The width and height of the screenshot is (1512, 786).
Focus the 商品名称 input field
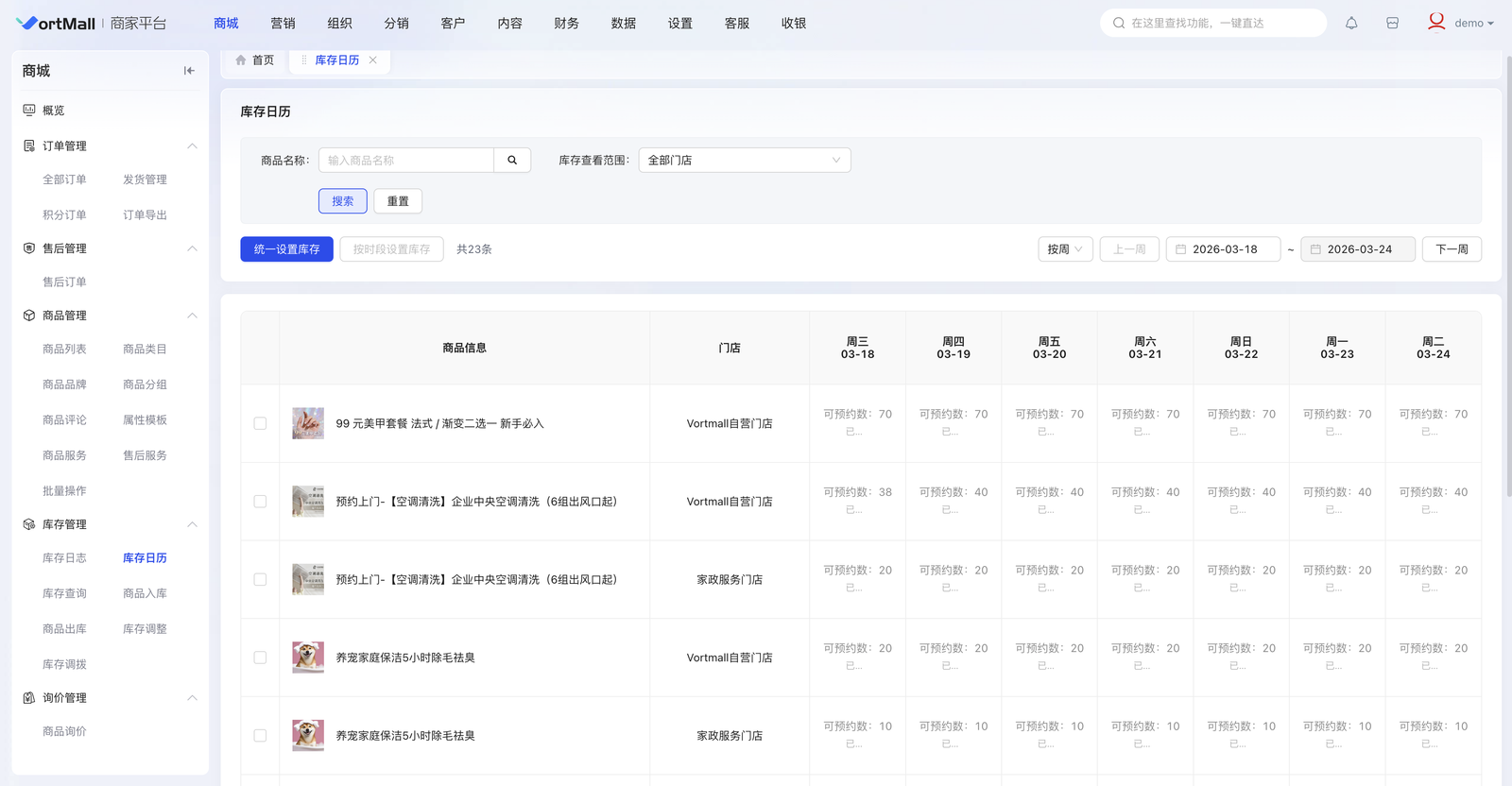(406, 161)
